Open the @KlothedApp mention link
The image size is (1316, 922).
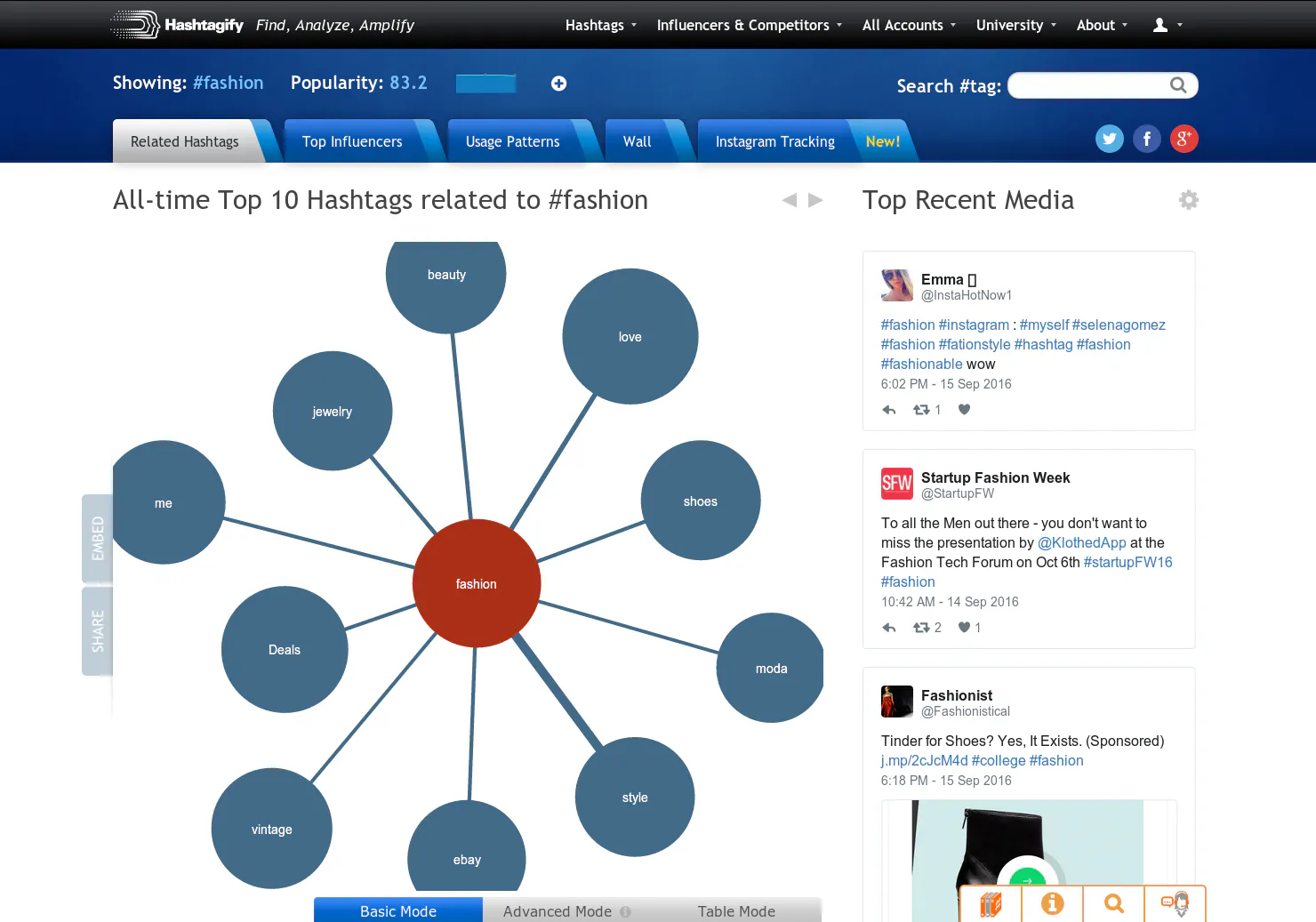point(1082,543)
